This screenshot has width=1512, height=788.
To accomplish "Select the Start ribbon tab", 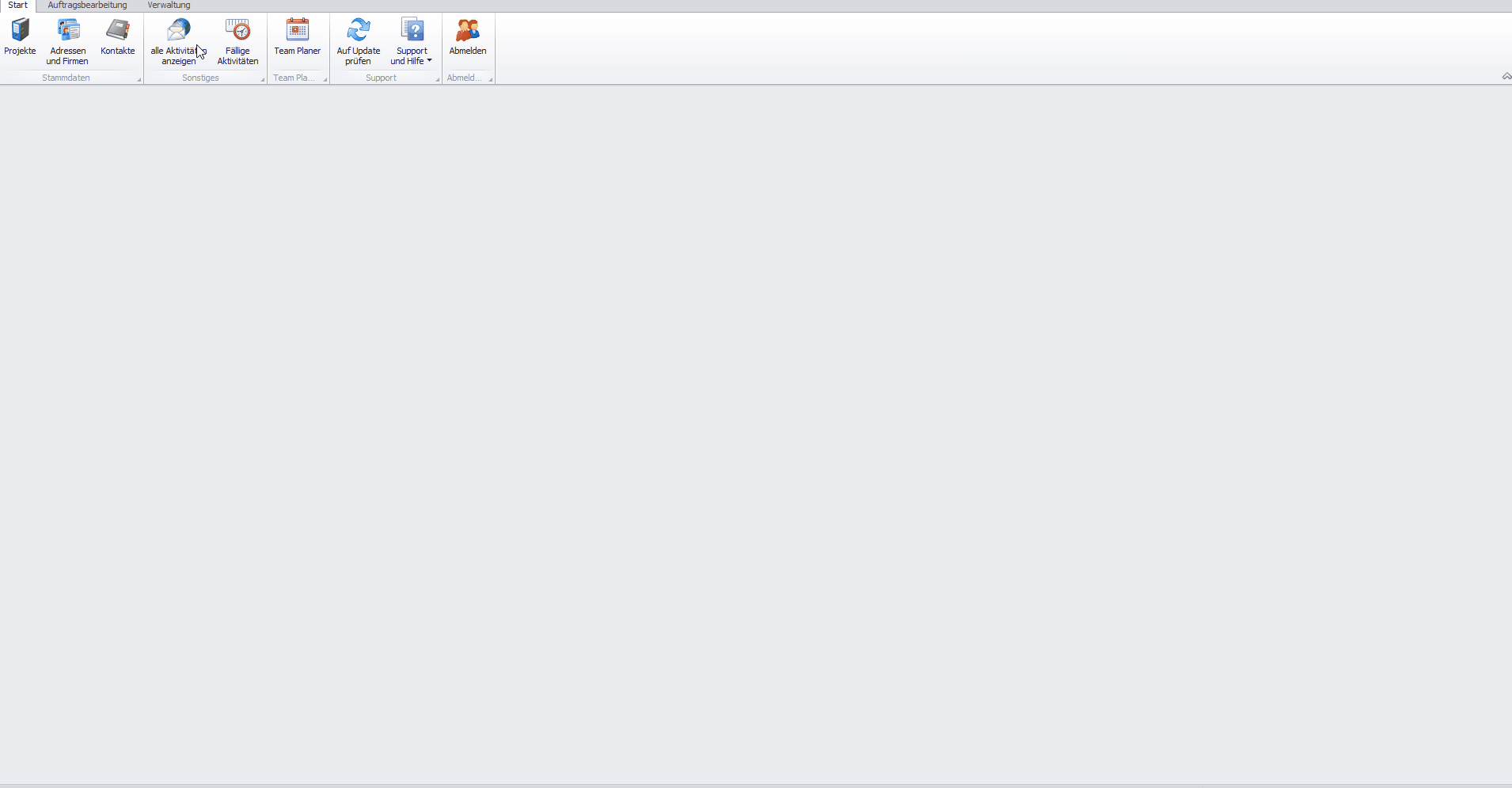I will point(17,6).
